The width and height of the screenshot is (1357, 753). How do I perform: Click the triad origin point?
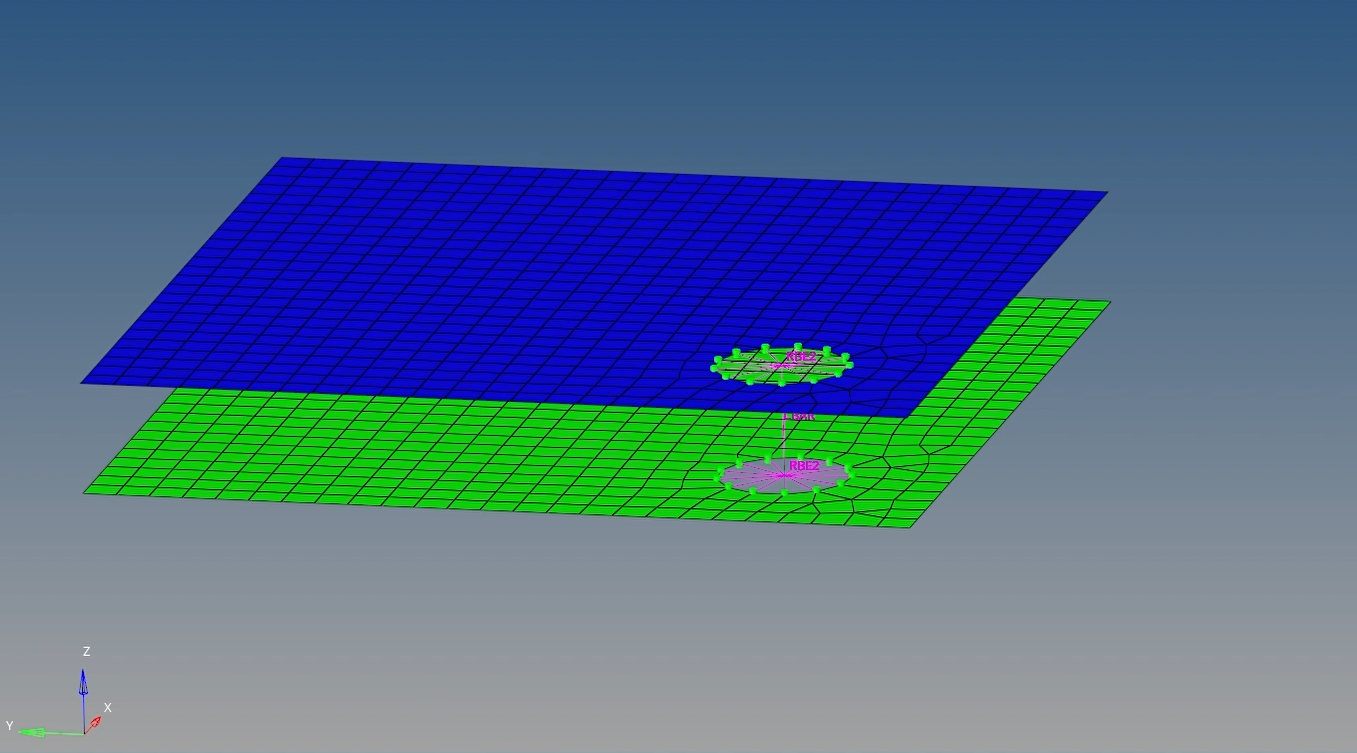tap(84, 733)
